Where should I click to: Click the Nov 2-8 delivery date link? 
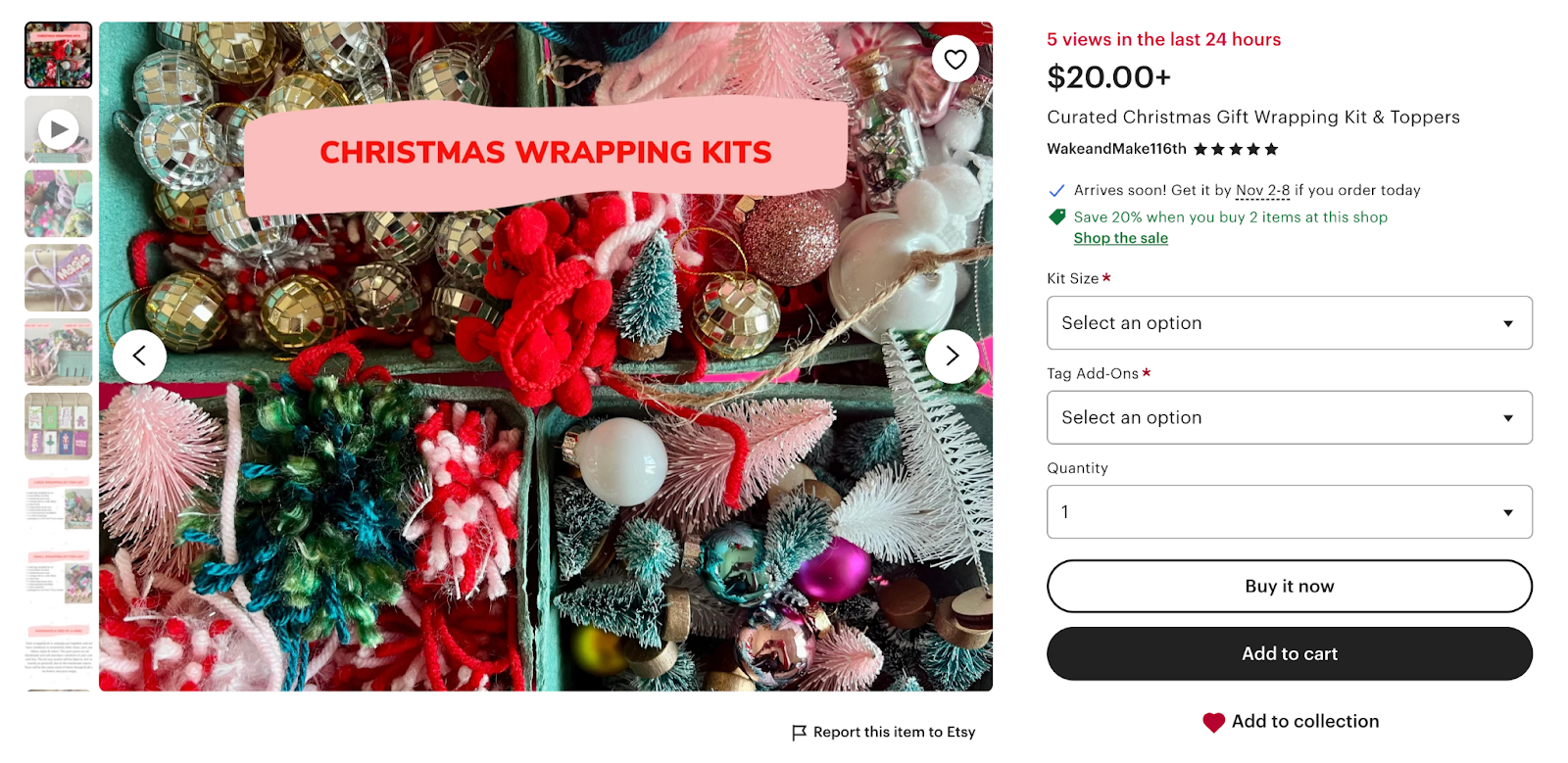pos(1262,189)
